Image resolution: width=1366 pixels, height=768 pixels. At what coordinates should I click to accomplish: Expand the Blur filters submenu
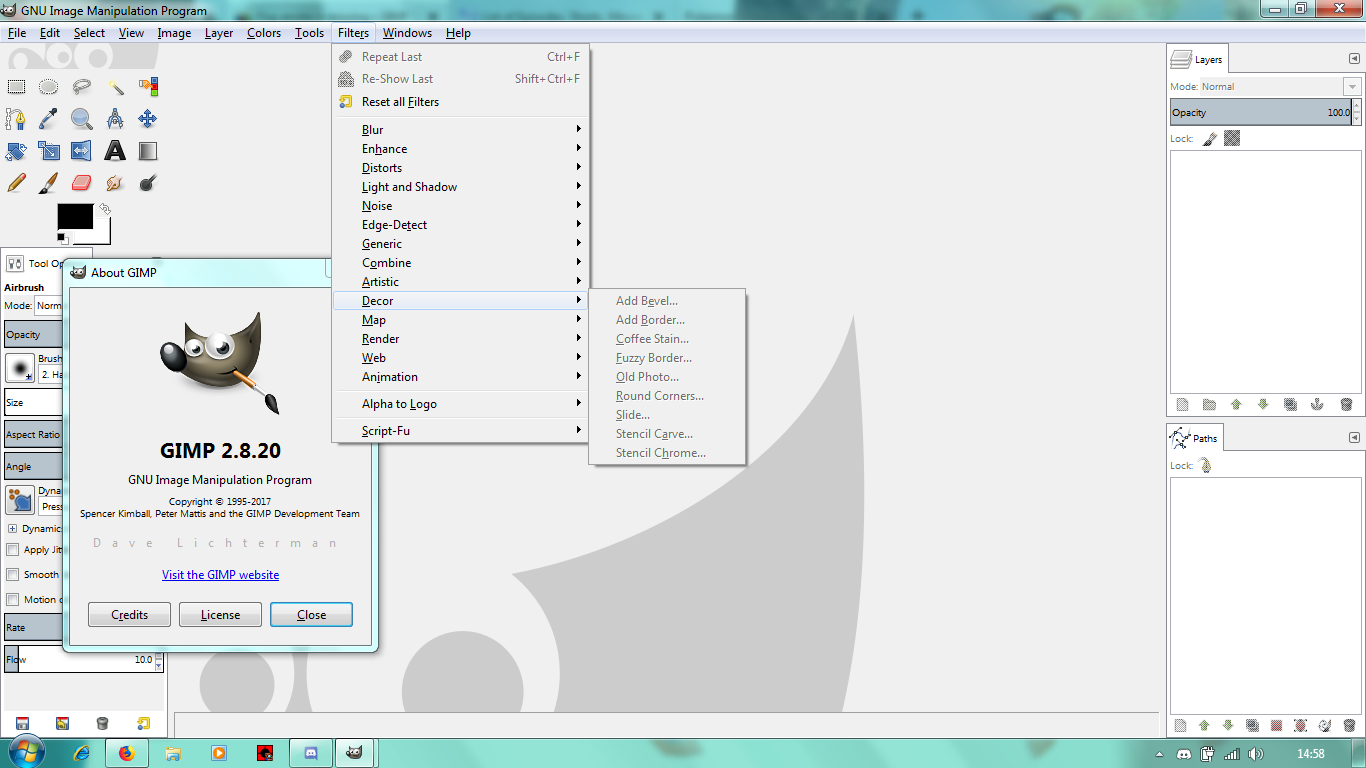click(461, 129)
